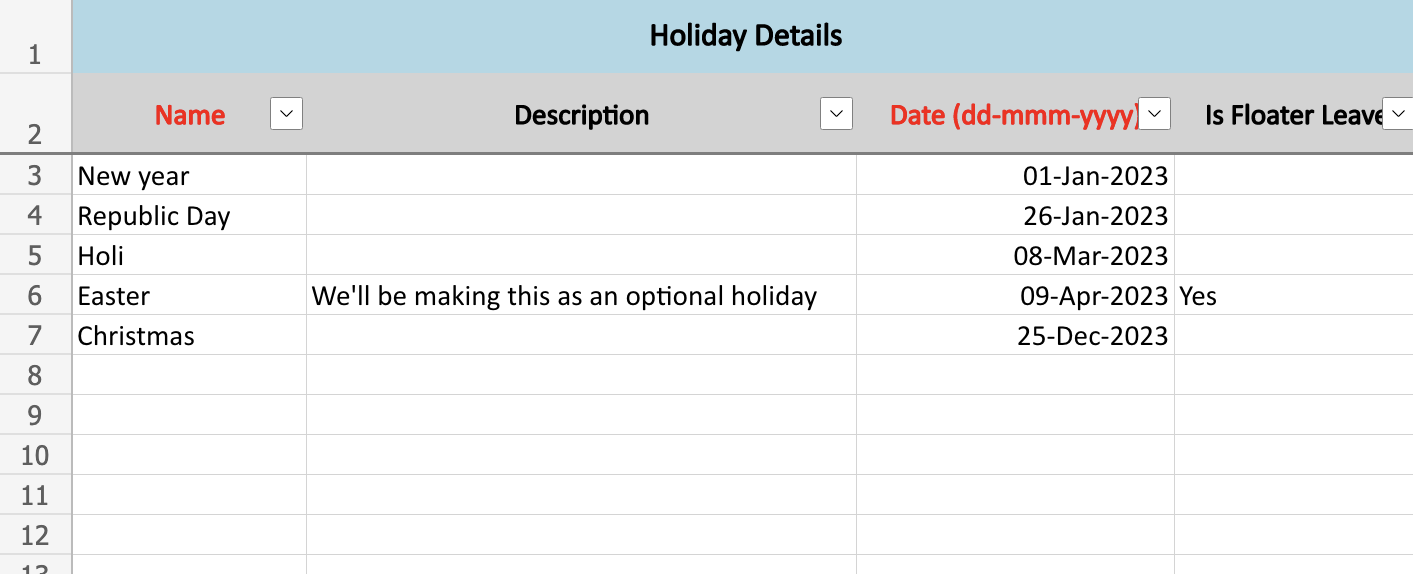Open the Date column filter dropdown

1155,115
